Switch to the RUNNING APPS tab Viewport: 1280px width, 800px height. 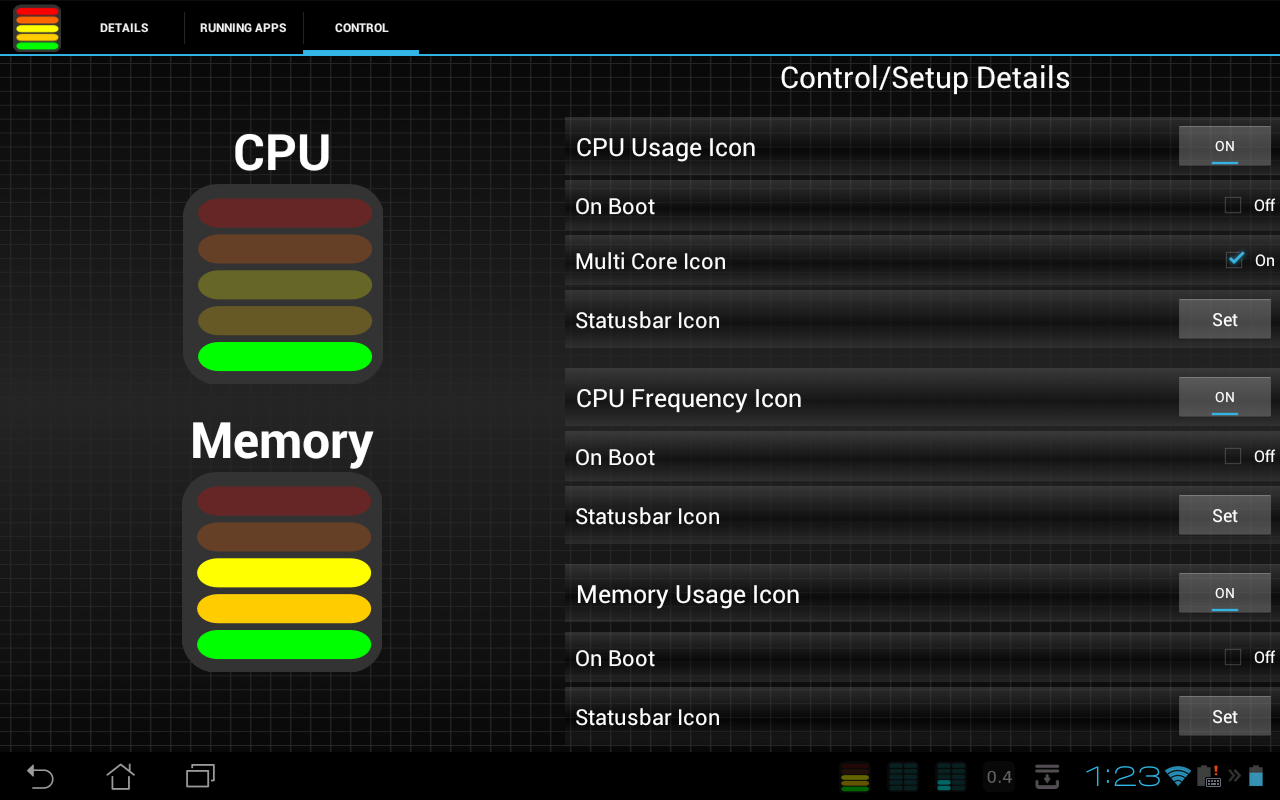point(243,28)
